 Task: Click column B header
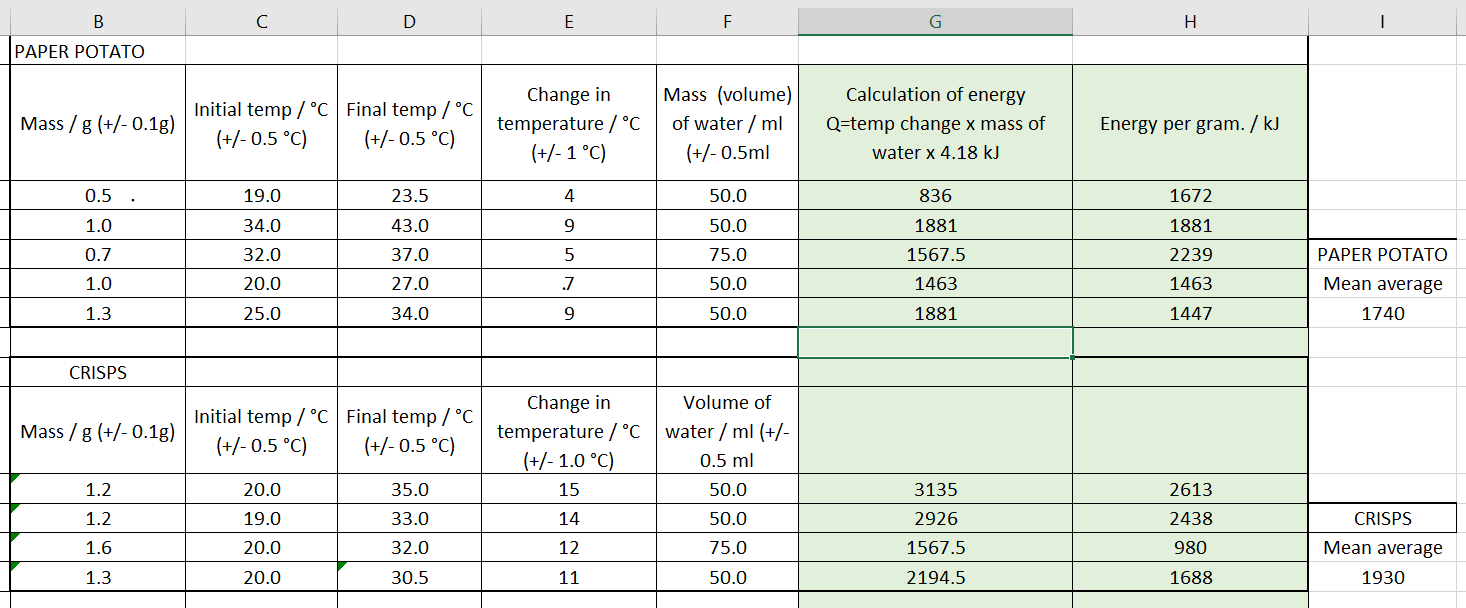click(97, 22)
